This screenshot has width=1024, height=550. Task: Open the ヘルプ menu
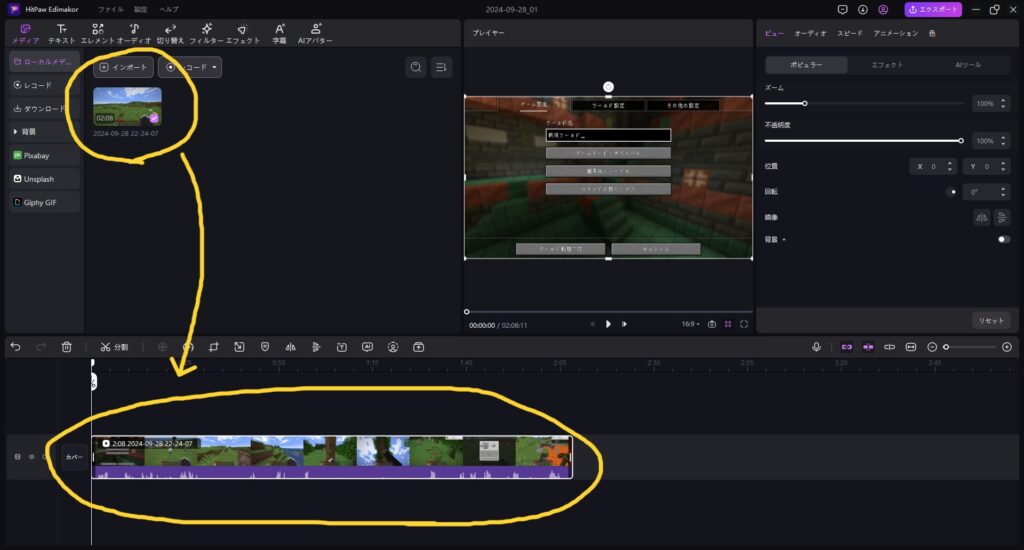[169, 10]
